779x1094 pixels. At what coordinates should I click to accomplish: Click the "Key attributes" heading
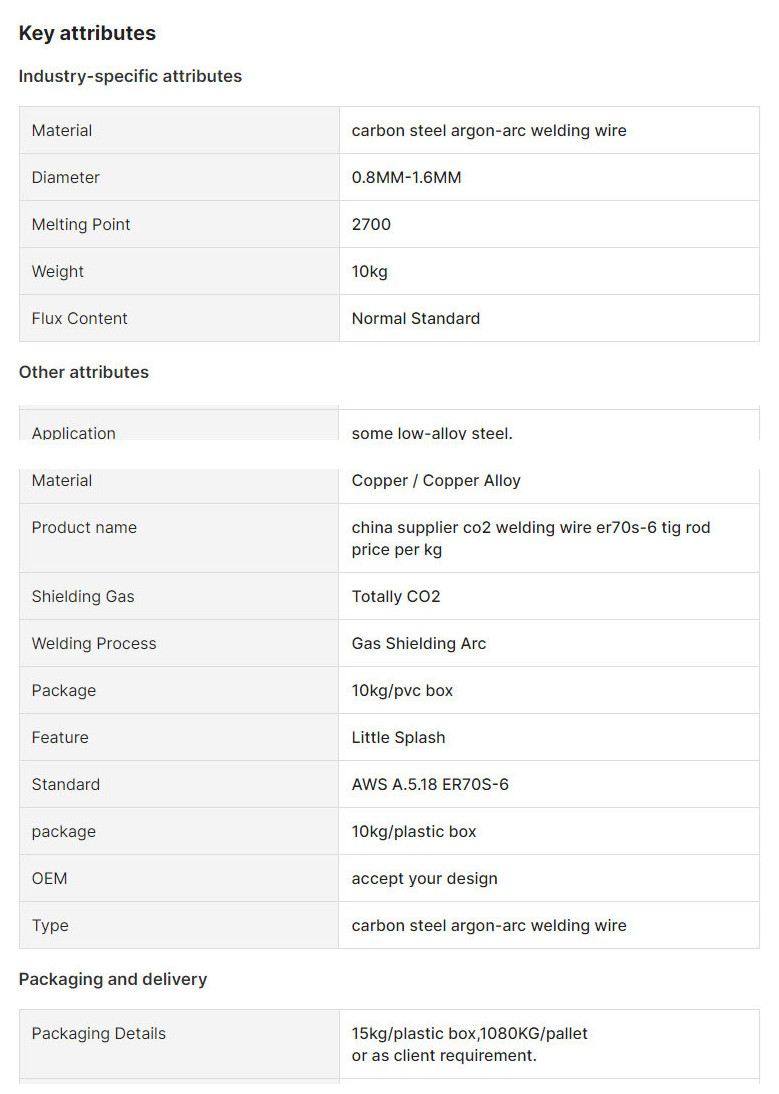[x=87, y=33]
